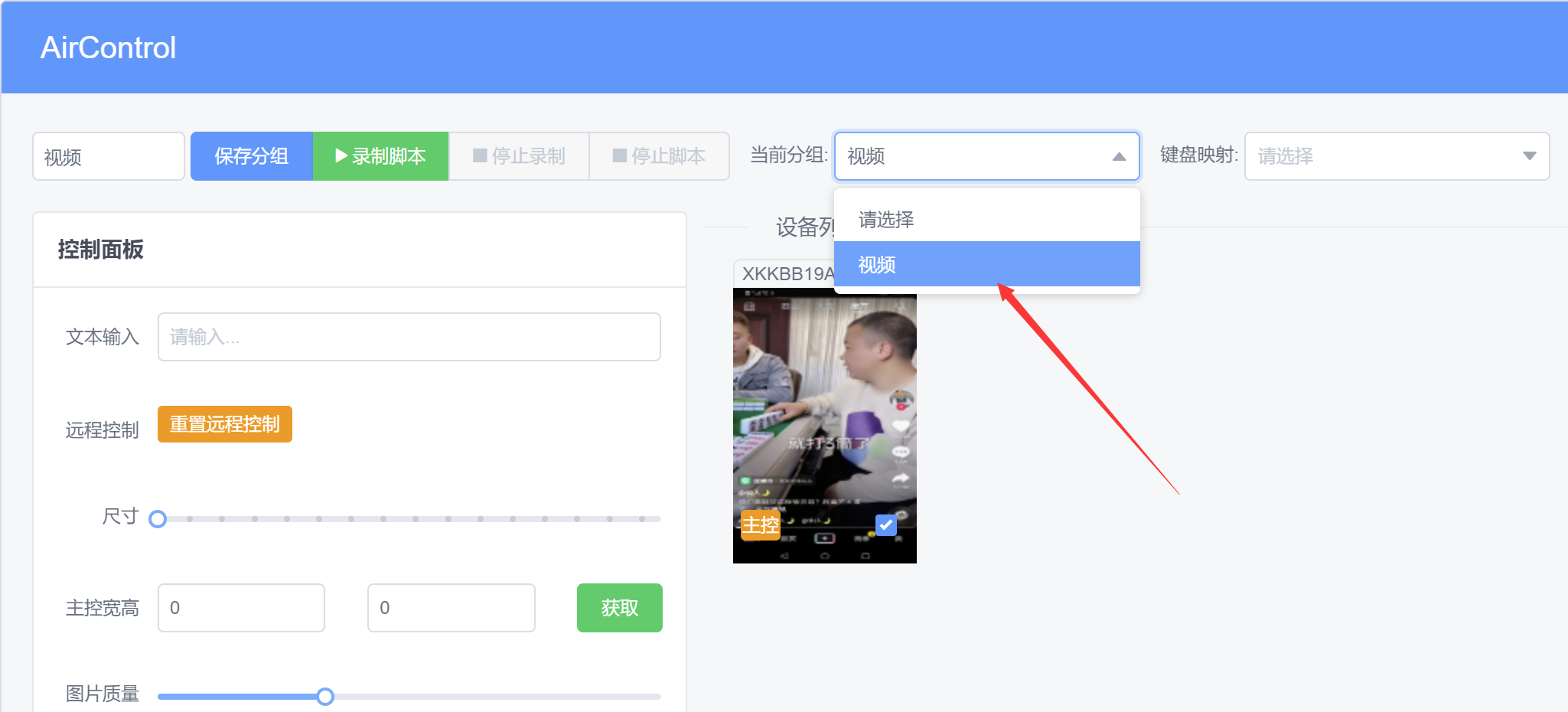The height and width of the screenshot is (712, 1568).
Task: Click the AirControl header title
Action: point(108,47)
